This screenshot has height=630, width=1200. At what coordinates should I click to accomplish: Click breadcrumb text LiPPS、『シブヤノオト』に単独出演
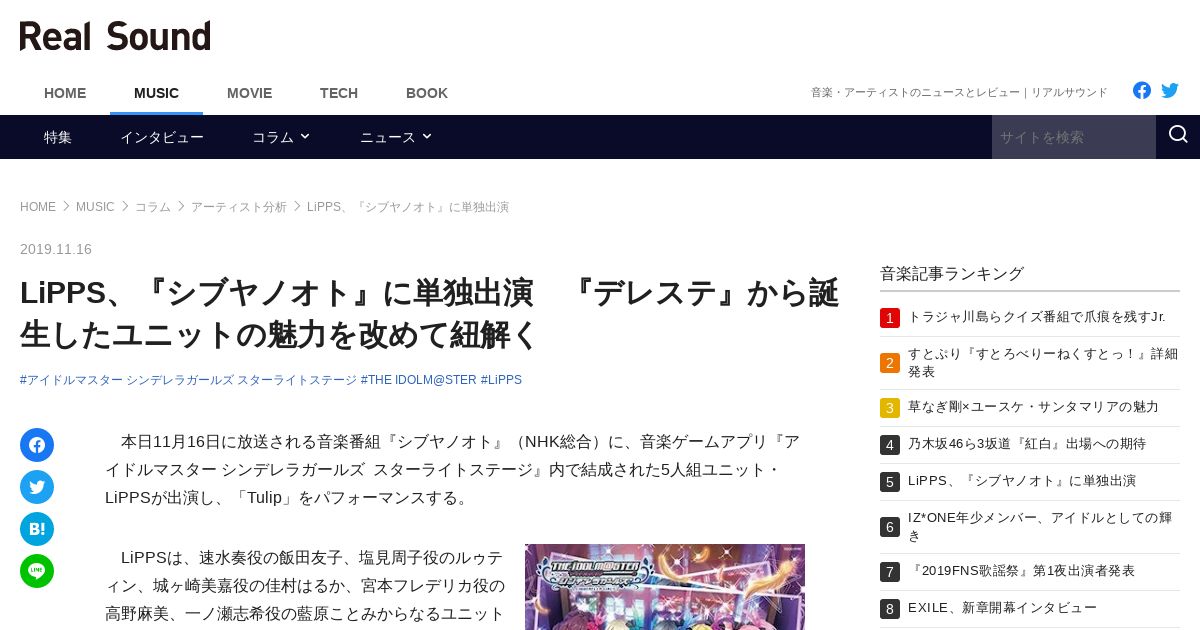coord(408,207)
